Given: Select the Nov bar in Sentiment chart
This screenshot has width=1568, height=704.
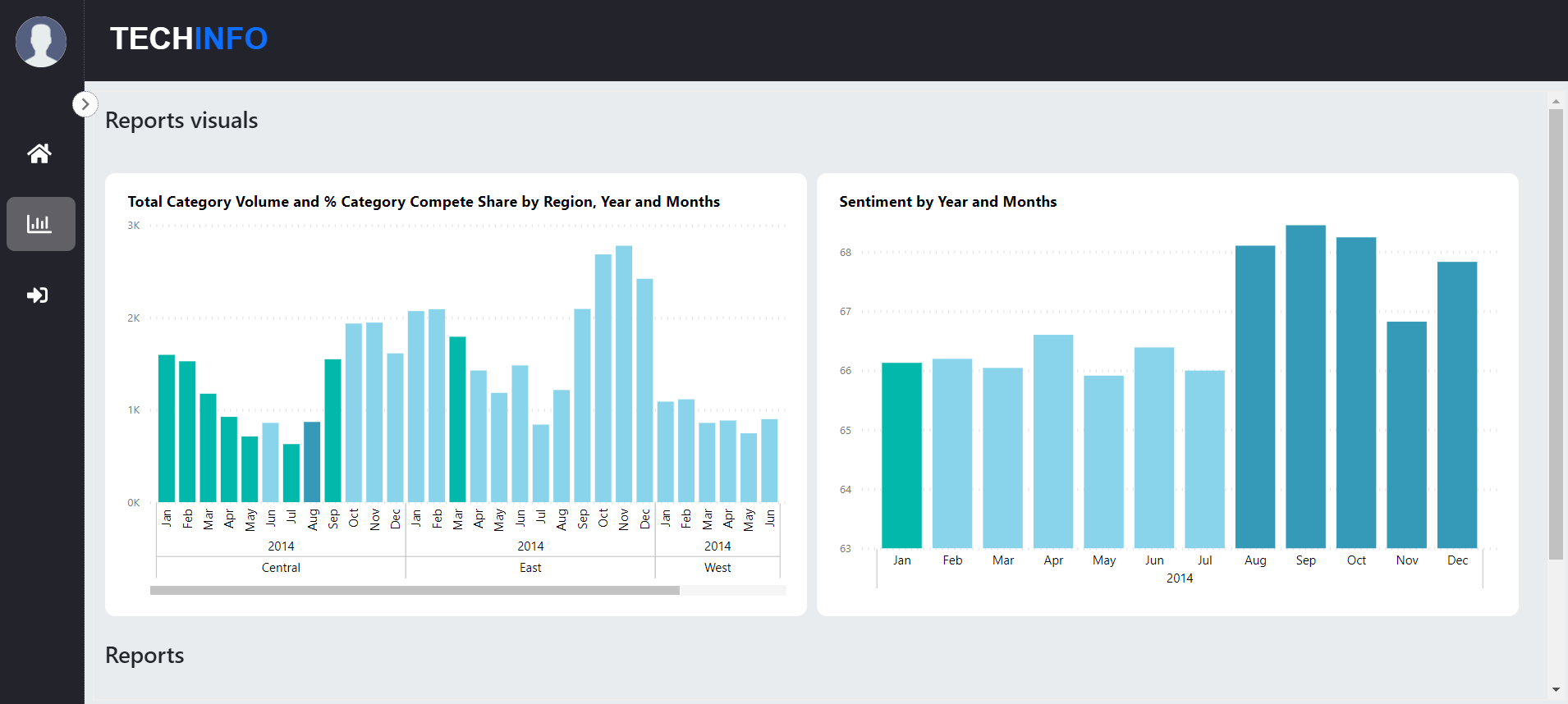Looking at the screenshot, I should pyautogui.click(x=1406, y=434).
